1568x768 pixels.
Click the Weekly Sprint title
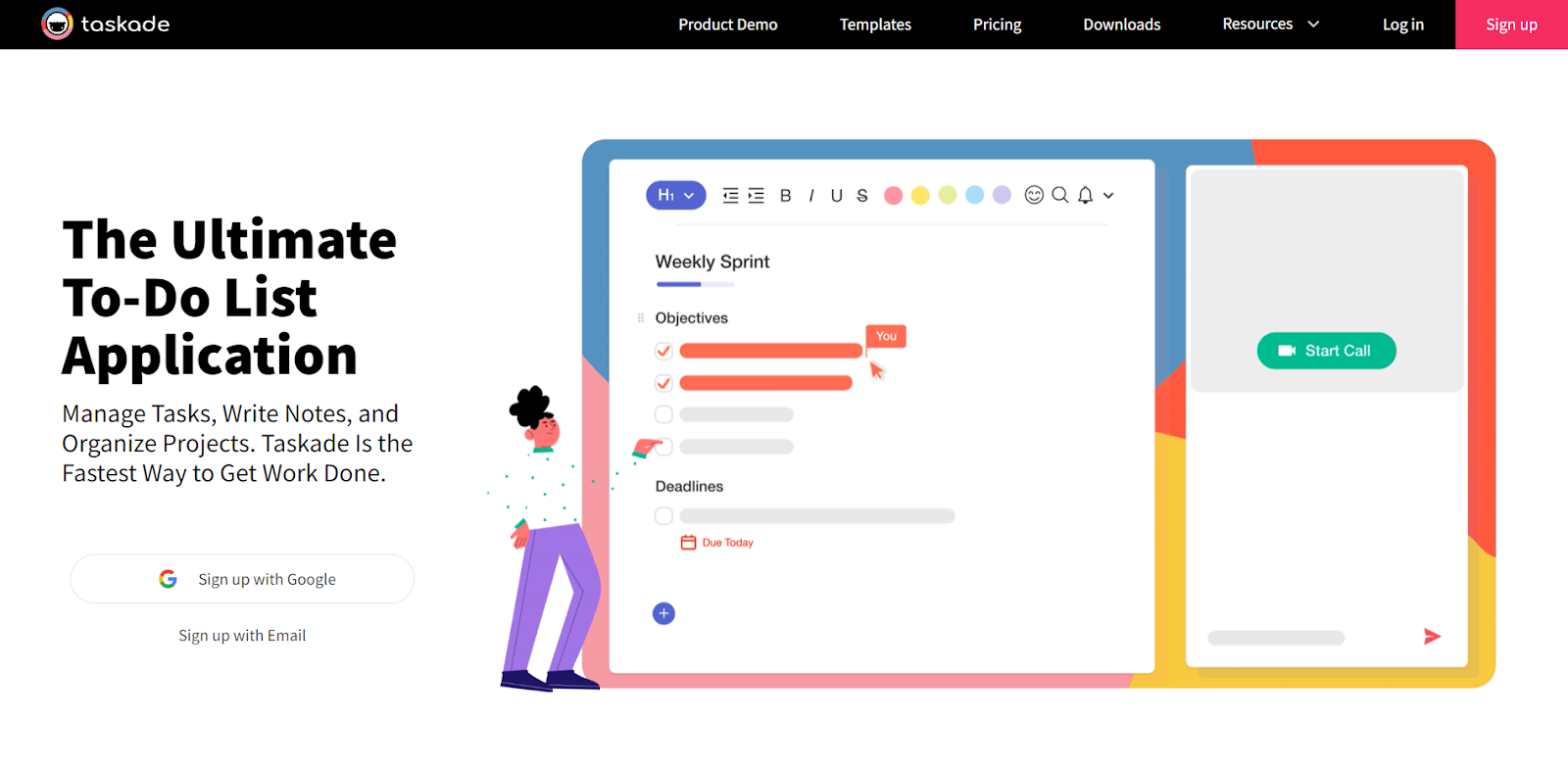712,262
